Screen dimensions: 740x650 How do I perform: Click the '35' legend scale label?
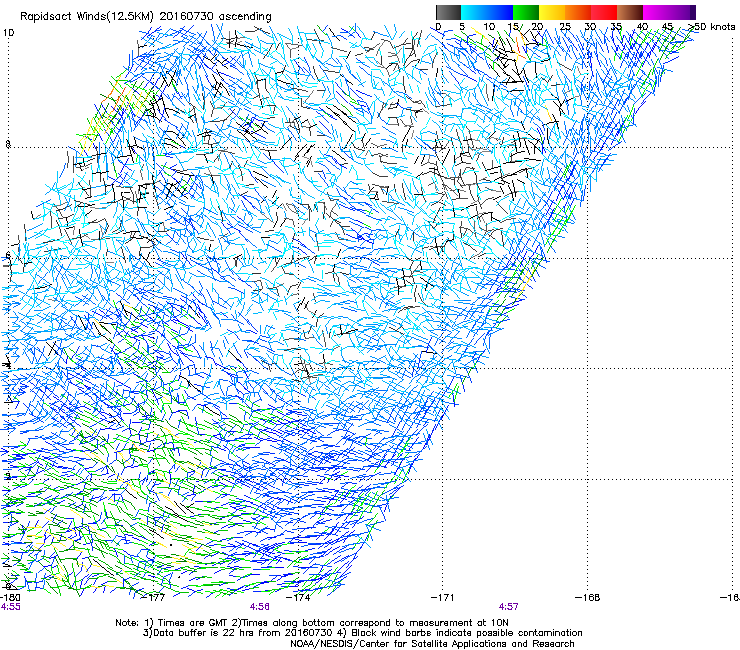coord(616,26)
